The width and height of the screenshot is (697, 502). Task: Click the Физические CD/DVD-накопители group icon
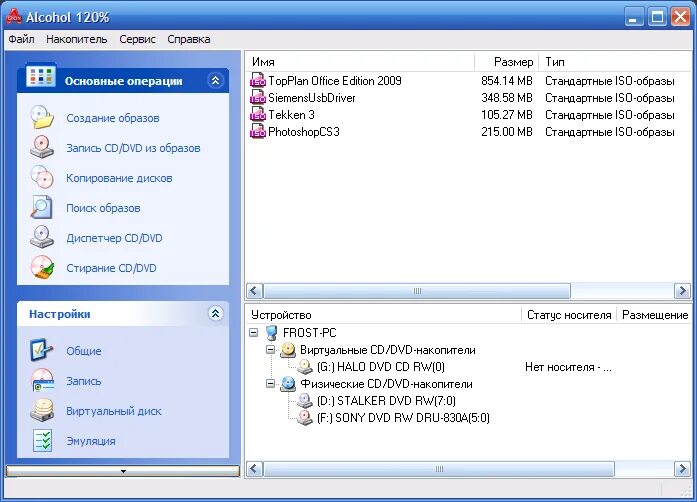pyautogui.click(x=288, y=384)
